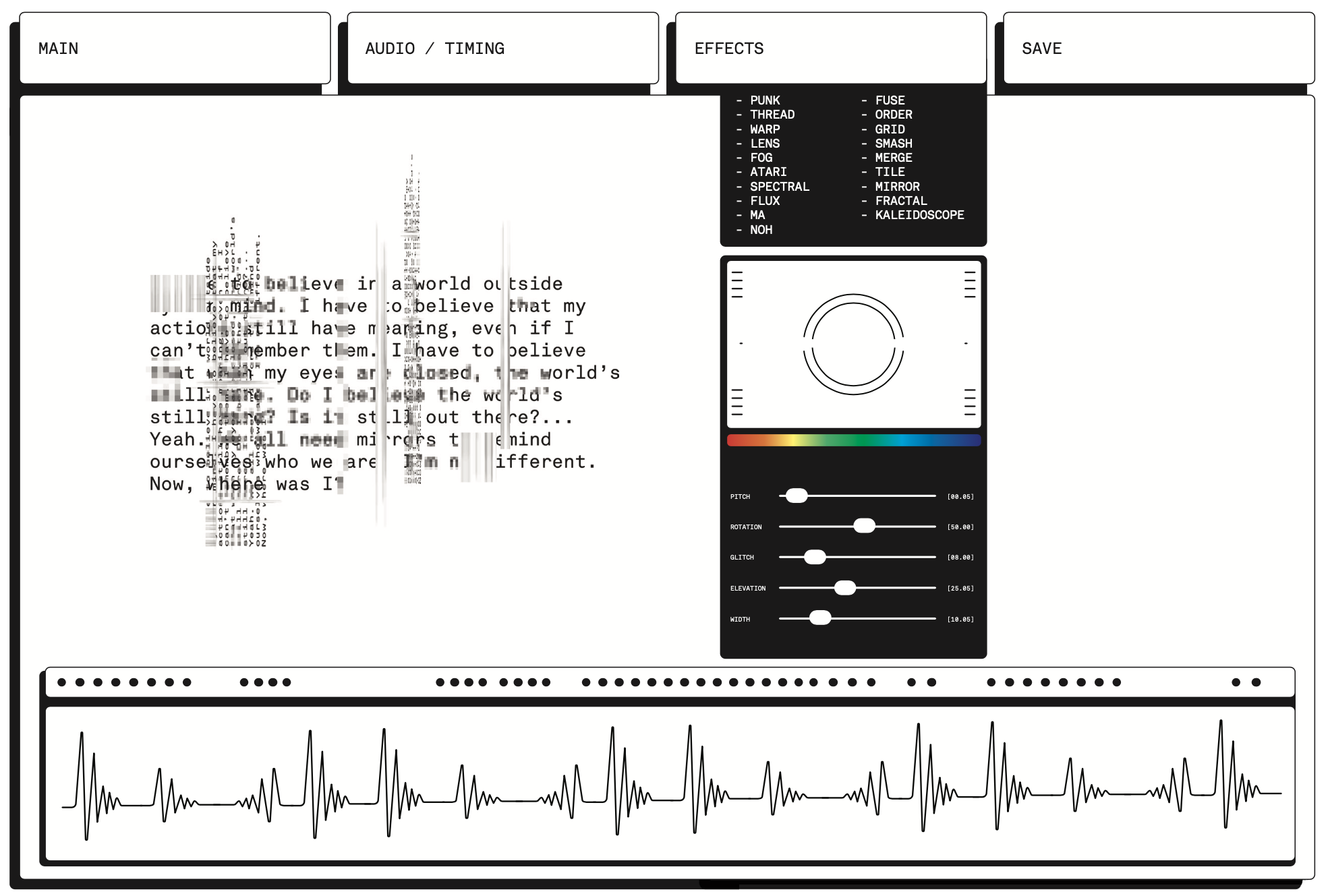
Task: Switch to the AUDIO / TIMING tab
Action: coord(502,49)
